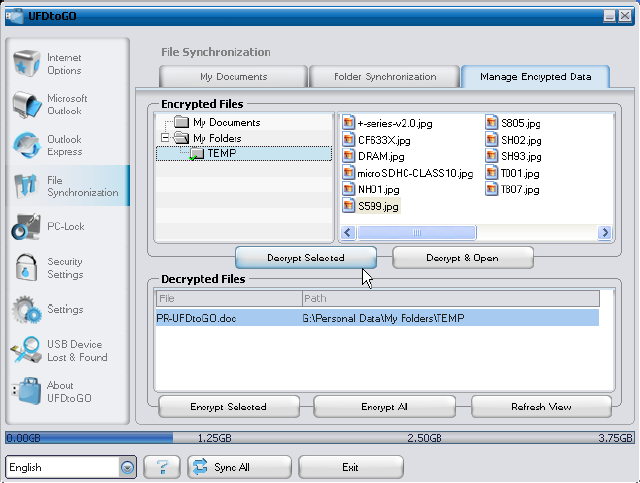Select the CF633X.jpg file icon
640x483 pixels.
click(348, 139)
